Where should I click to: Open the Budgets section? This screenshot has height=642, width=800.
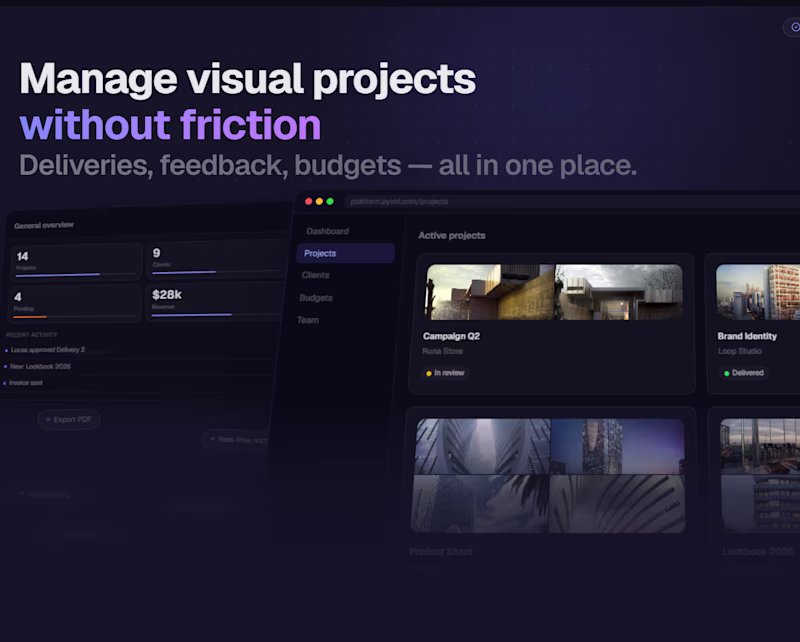pyautogui.click(x=316, y=298)
